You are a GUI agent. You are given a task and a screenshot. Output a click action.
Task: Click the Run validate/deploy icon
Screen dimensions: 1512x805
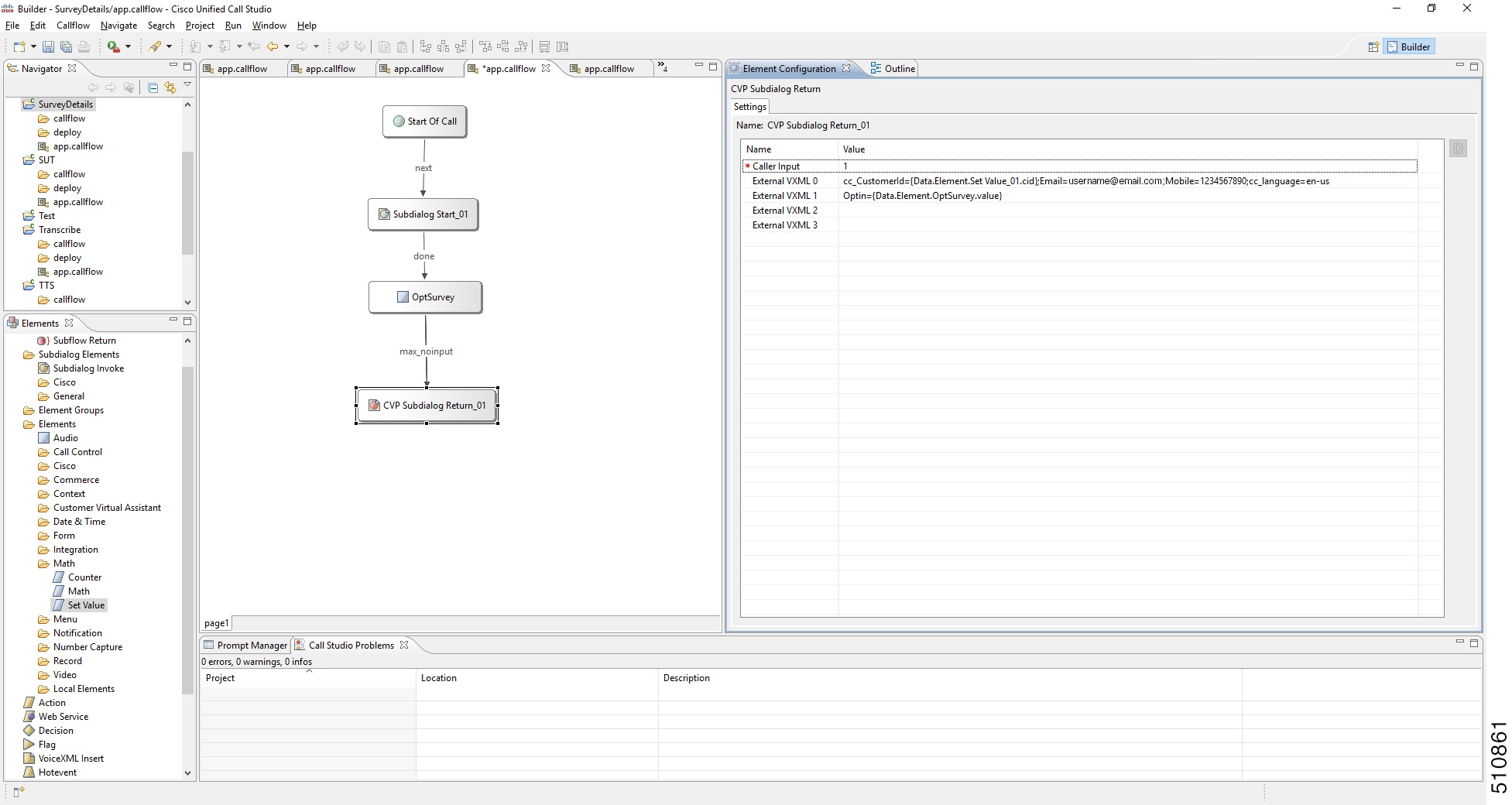click(x=114, y=46)
